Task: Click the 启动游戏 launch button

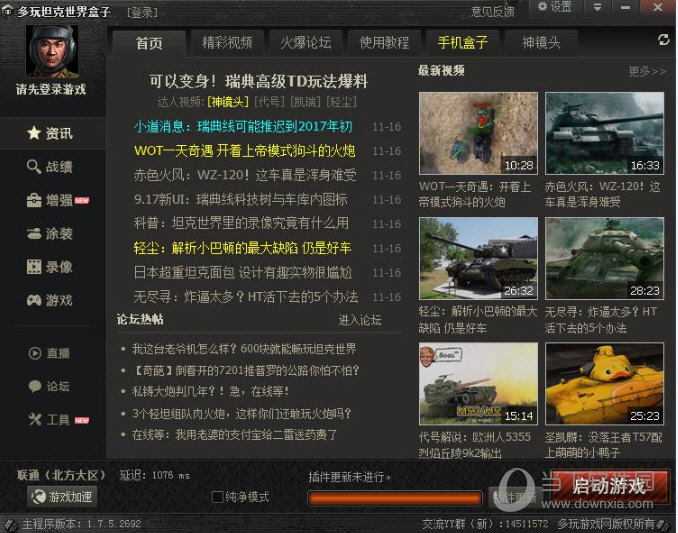Action: point(609,486)
